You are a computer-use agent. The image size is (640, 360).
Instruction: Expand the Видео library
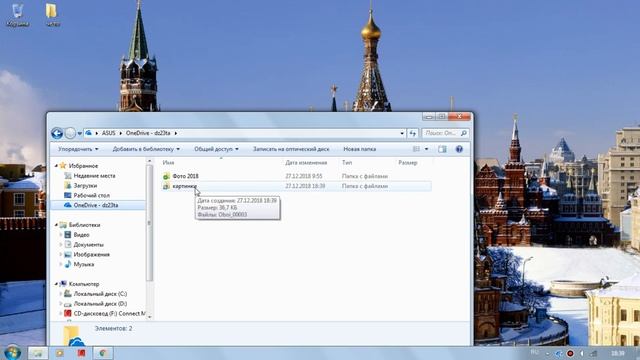61,235
